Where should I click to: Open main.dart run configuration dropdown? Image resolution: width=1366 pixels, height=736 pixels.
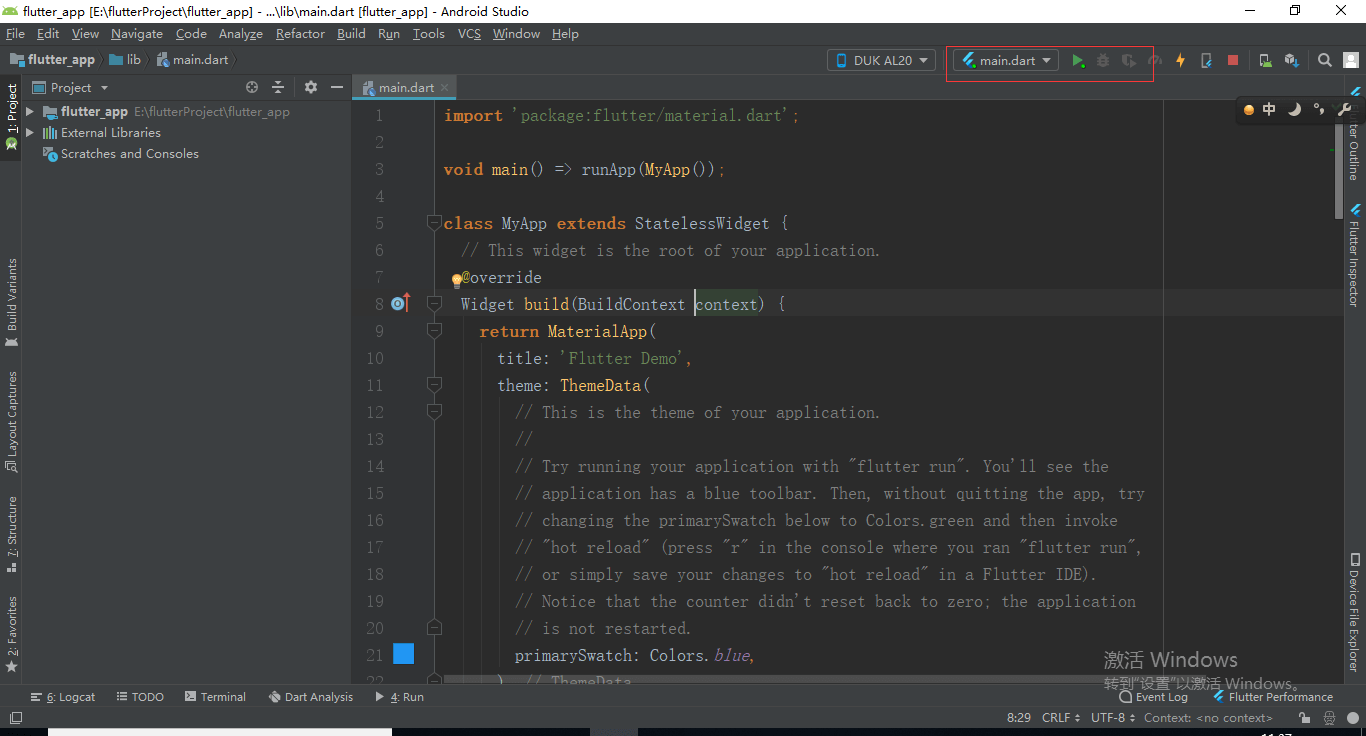click(x=1007, y=60)
